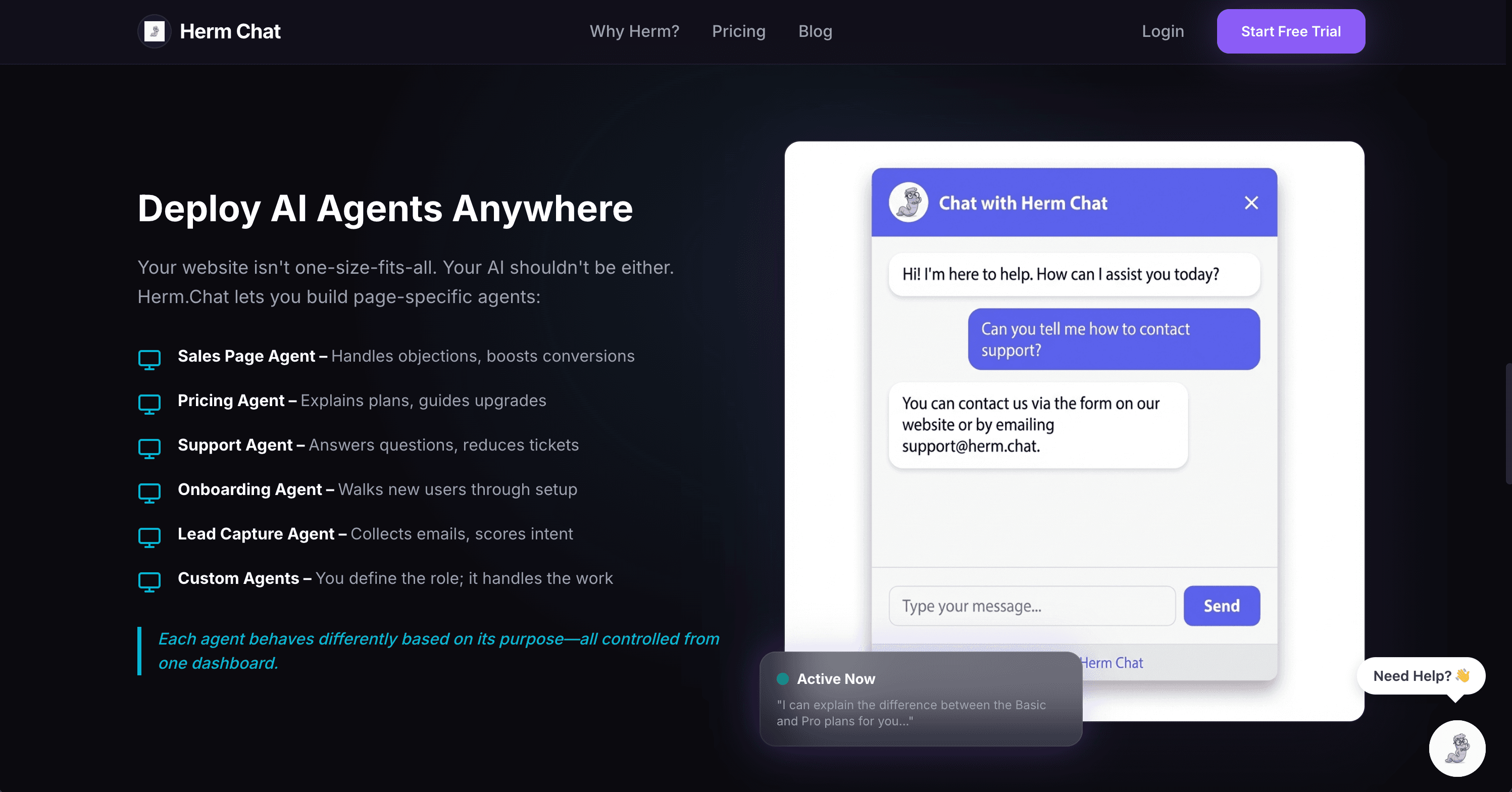
Task: Click the Need Help? speech bubble
Action: click(1421, 676)
